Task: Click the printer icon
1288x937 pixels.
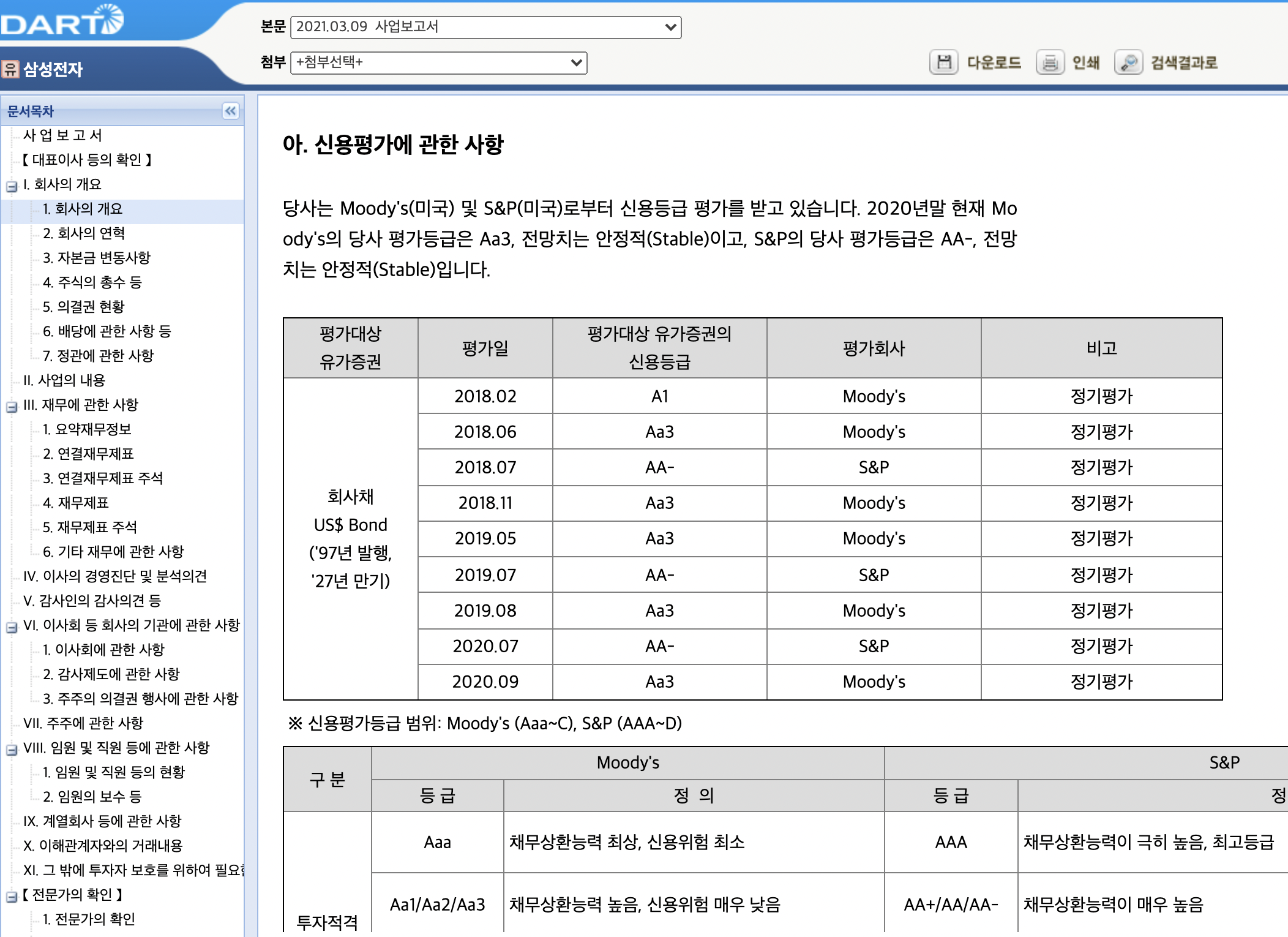Action: (x=1050, y=62)
